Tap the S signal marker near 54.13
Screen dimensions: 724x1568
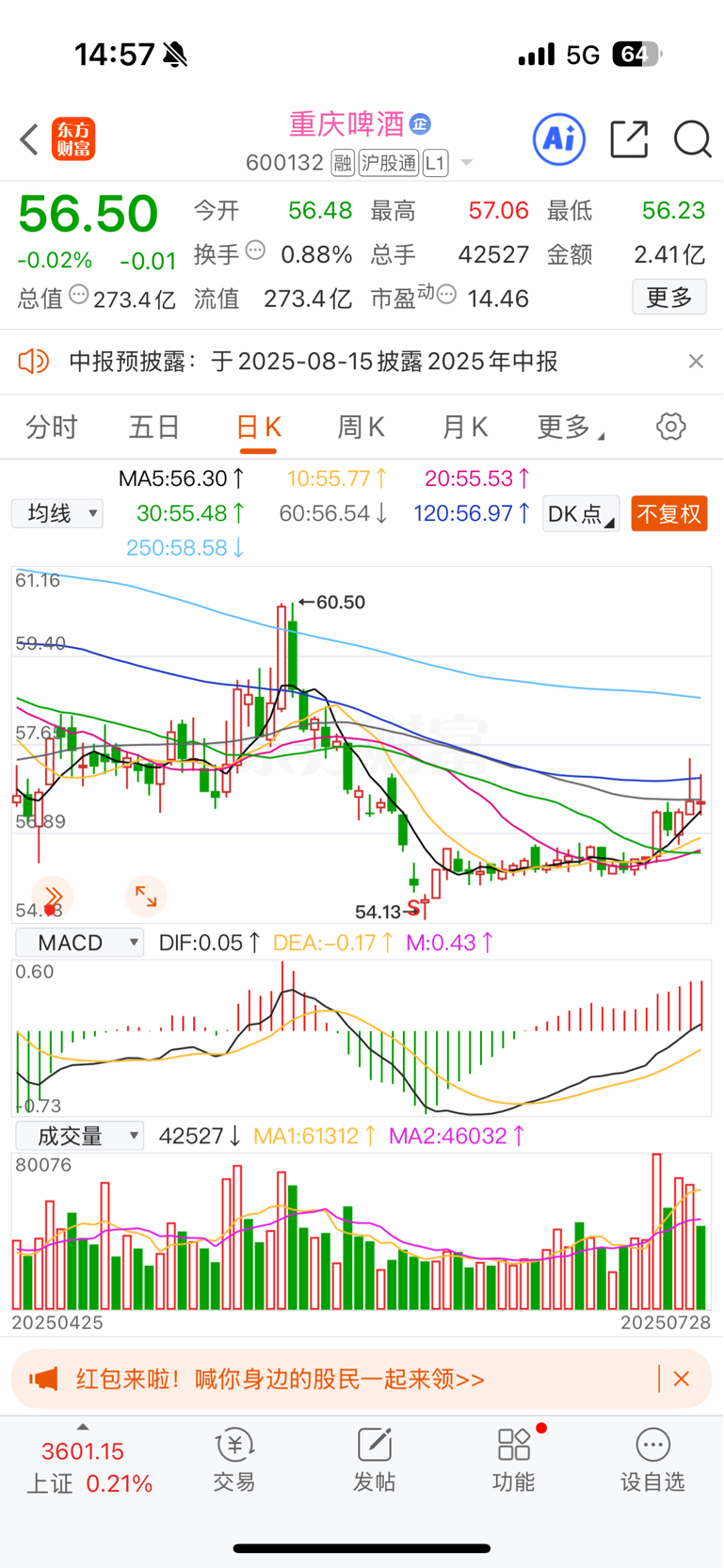pos(413,910)
